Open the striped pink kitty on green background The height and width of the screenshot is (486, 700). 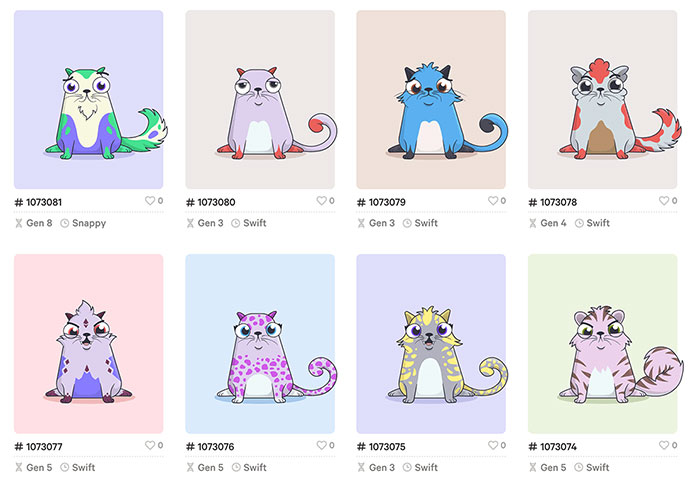point(602,344)
